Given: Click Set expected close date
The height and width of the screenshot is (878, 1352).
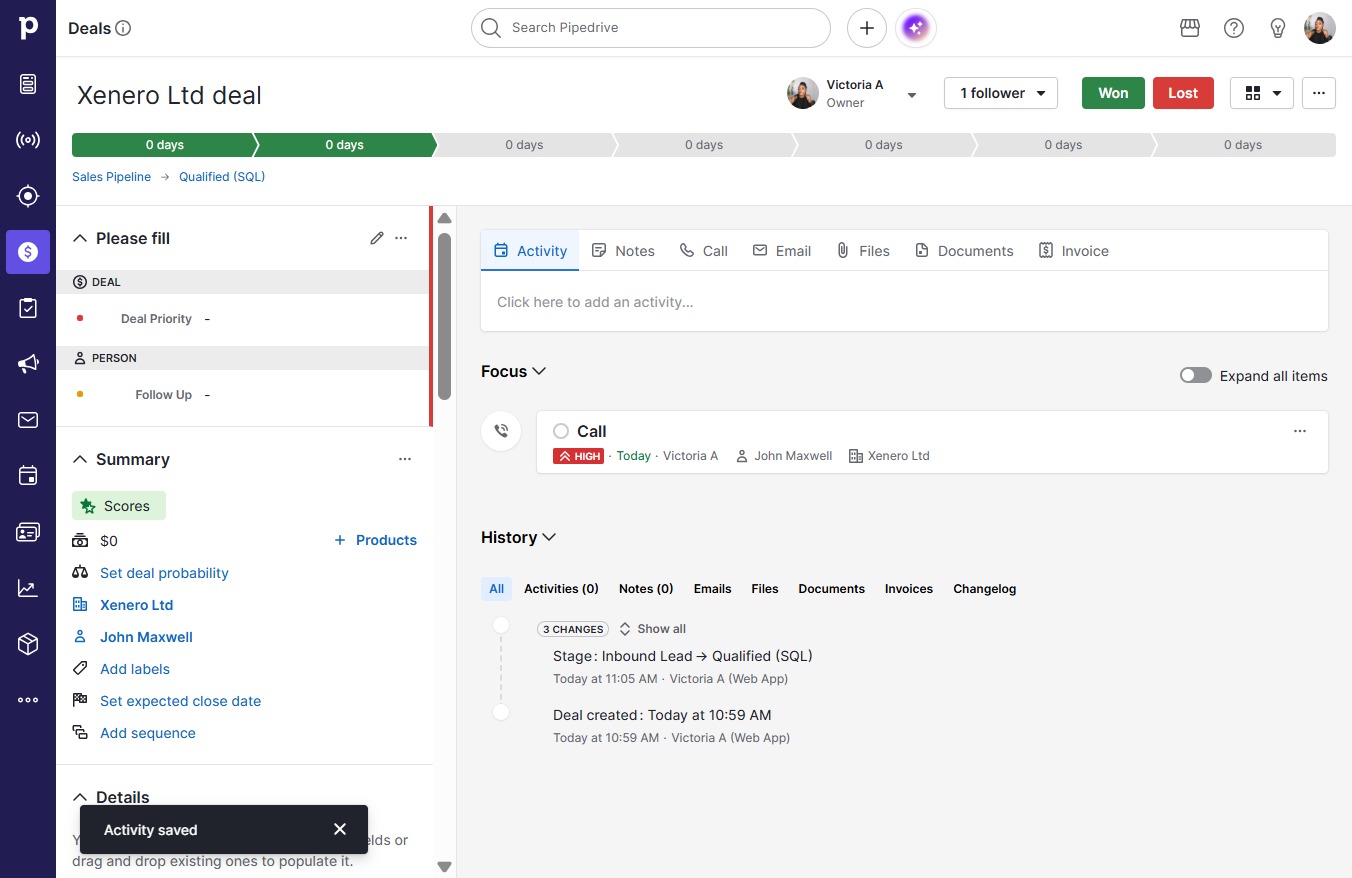Looking at the screenshot, I should [180, 701].
